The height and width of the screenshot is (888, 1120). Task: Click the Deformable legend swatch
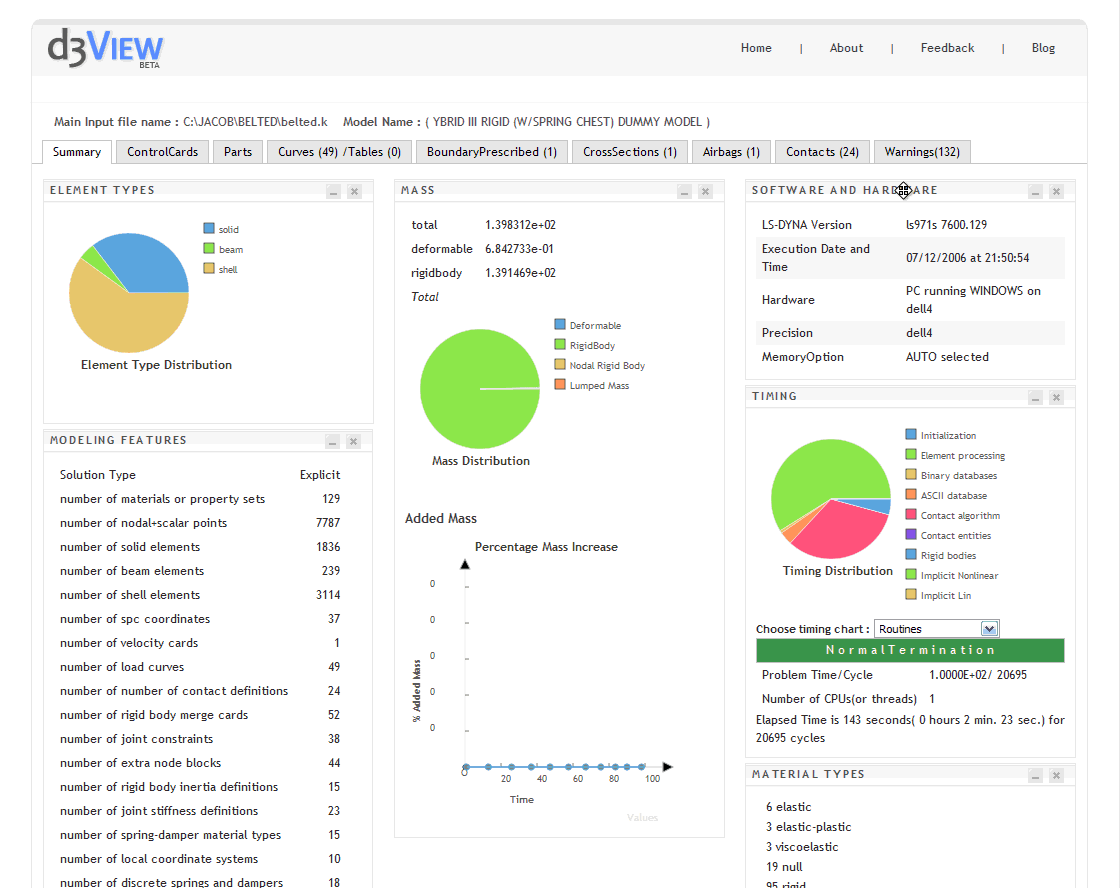pos(560,324)
